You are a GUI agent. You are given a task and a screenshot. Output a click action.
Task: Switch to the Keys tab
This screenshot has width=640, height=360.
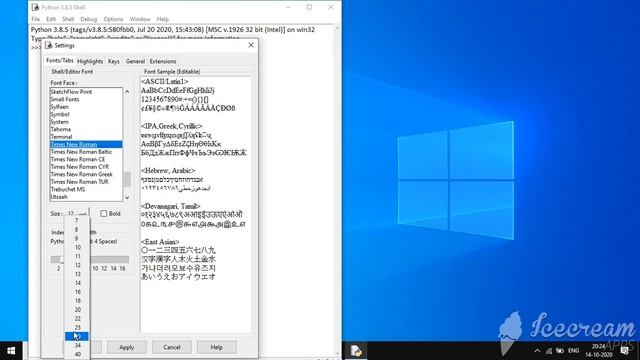[113, 61]
